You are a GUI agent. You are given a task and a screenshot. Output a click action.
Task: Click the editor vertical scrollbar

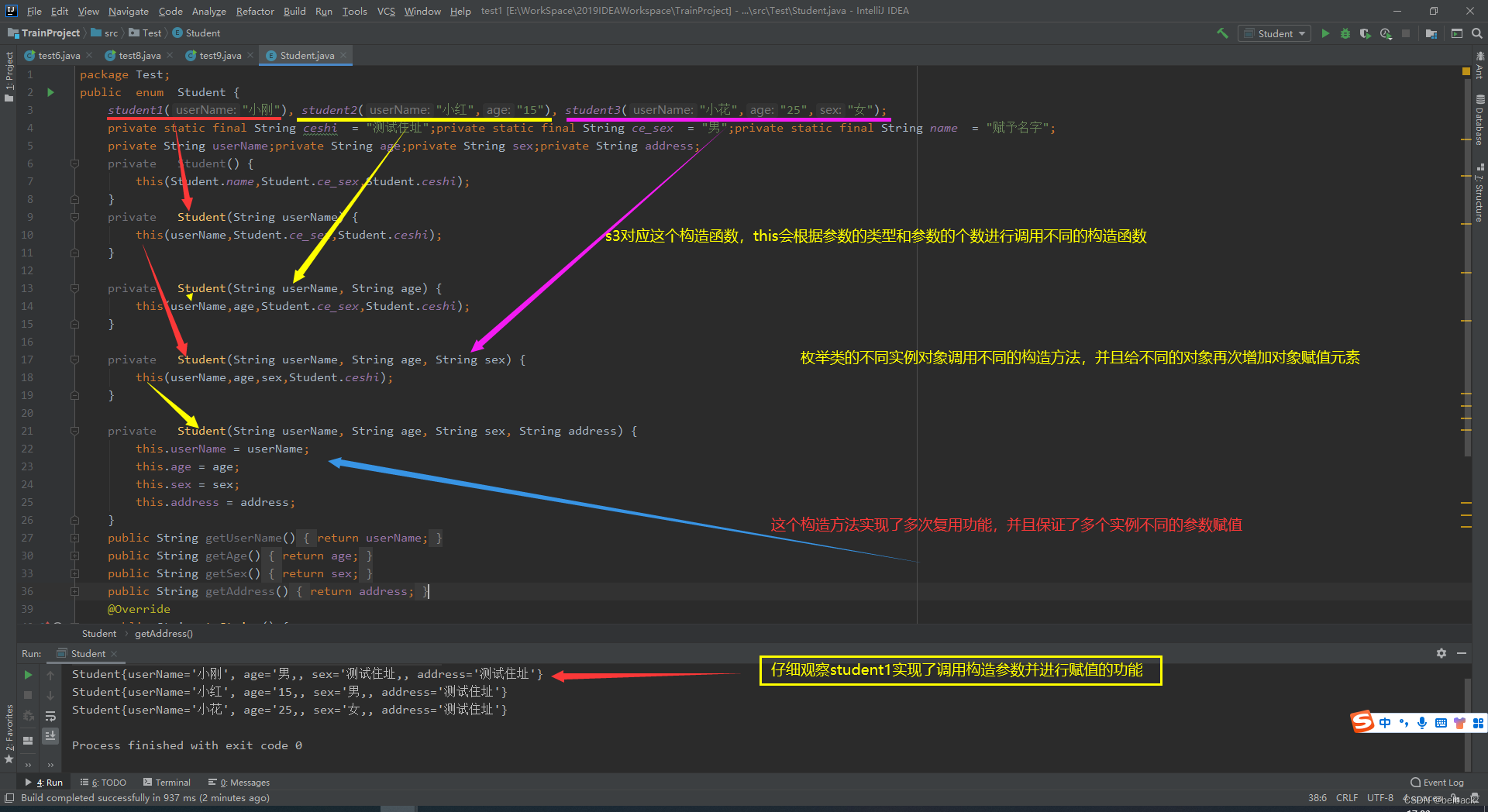click(x=1467, y=267)
